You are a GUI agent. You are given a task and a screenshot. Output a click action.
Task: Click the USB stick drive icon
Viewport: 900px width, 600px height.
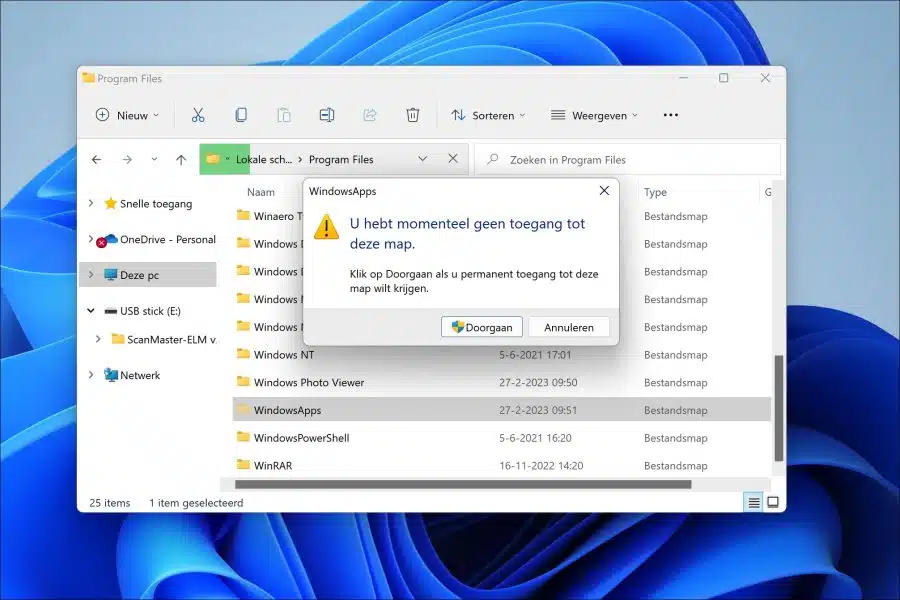(x=111, y=311)
